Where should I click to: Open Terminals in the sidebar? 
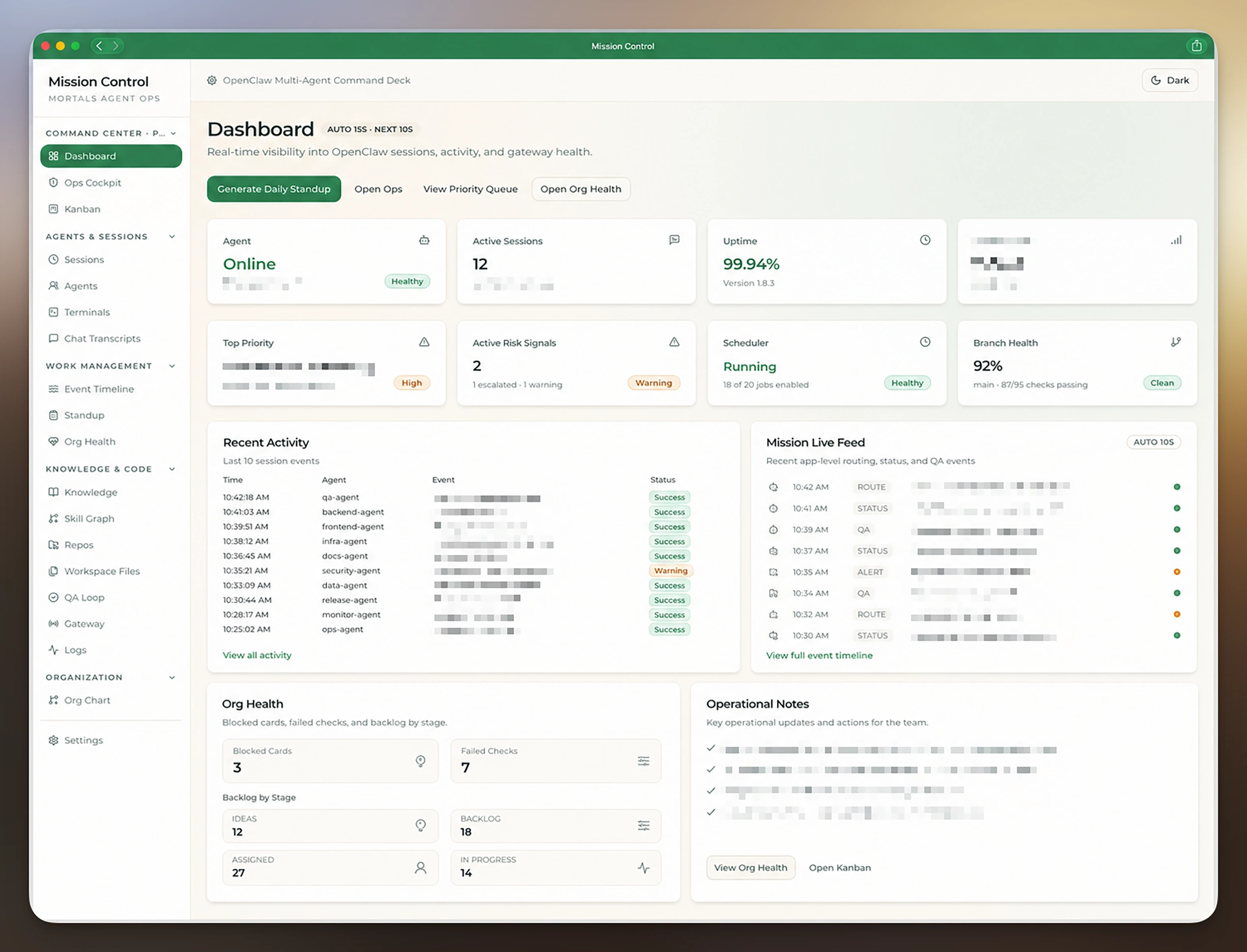pos(111,312)
